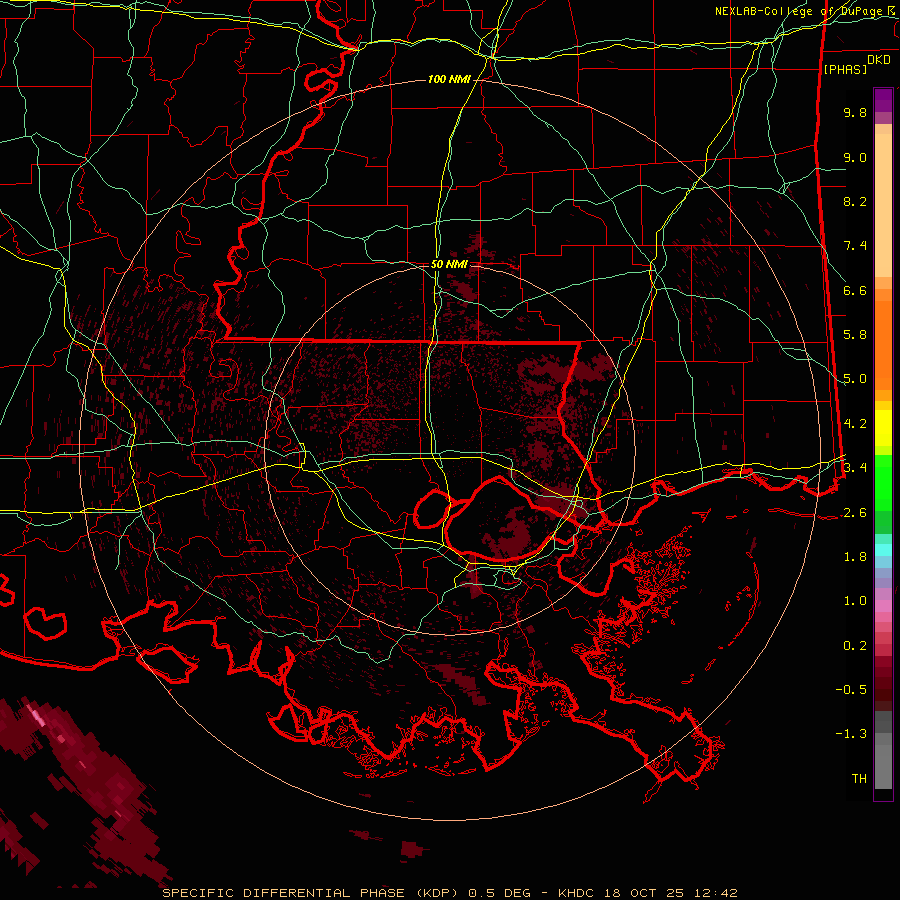Click the 1.8 value on color scale
This screenshot has height=900, width=900.
tap(855, 557)
